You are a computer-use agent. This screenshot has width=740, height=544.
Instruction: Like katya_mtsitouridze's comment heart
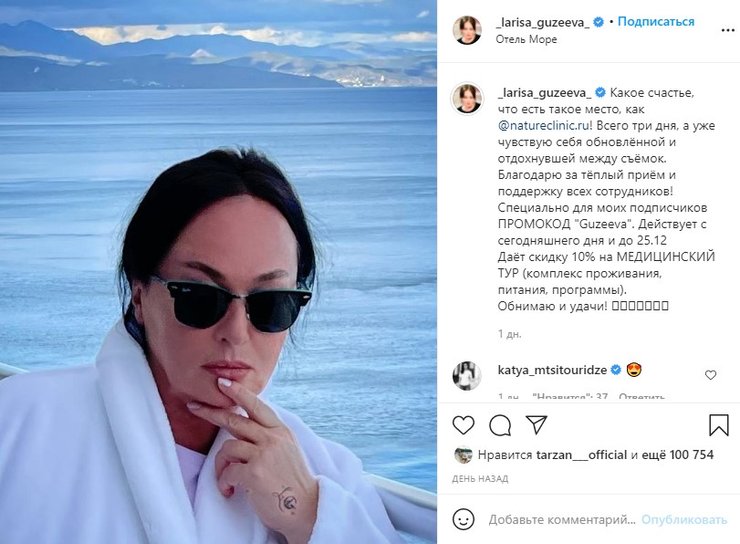point(710,375)
